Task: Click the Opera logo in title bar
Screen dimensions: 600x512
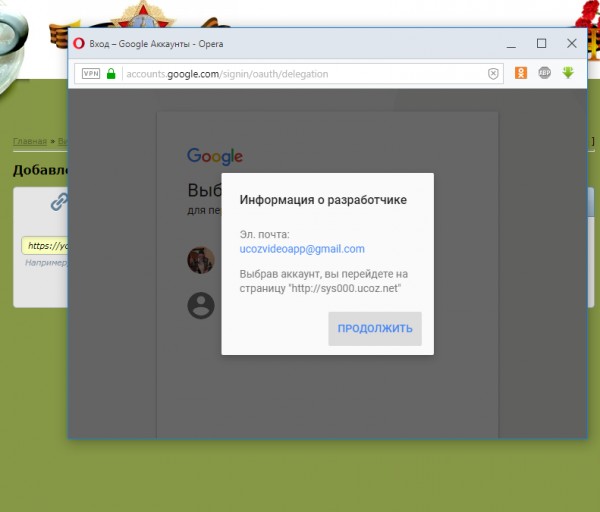Action: point(79,43)
